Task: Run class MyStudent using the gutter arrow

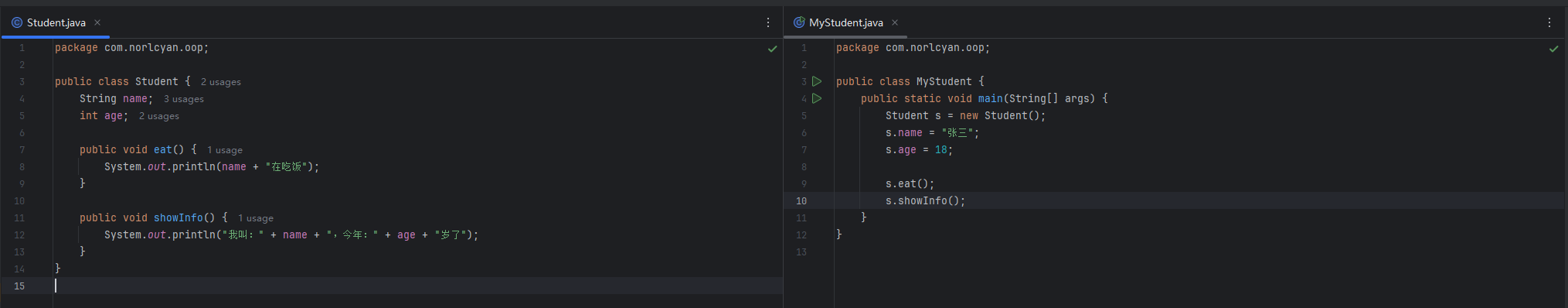Action: click(817, 81)
